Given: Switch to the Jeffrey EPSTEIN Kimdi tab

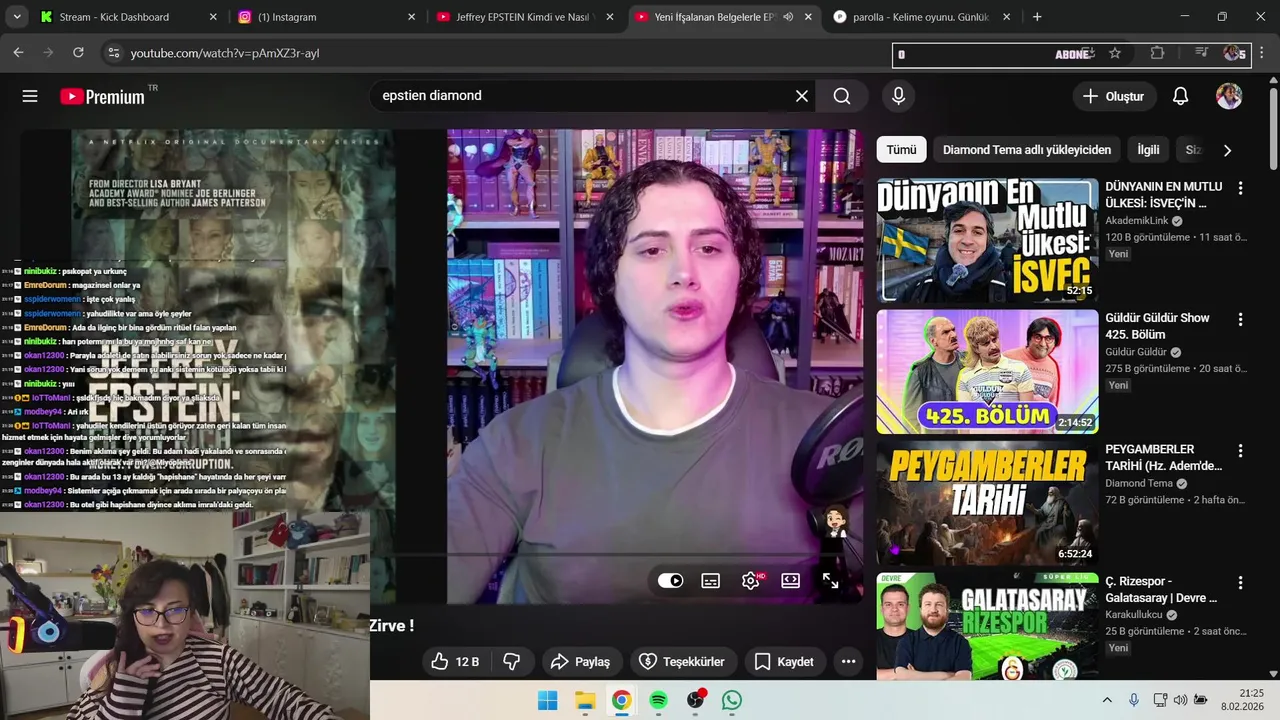Looking at the screenshot, I should [525, 17].
